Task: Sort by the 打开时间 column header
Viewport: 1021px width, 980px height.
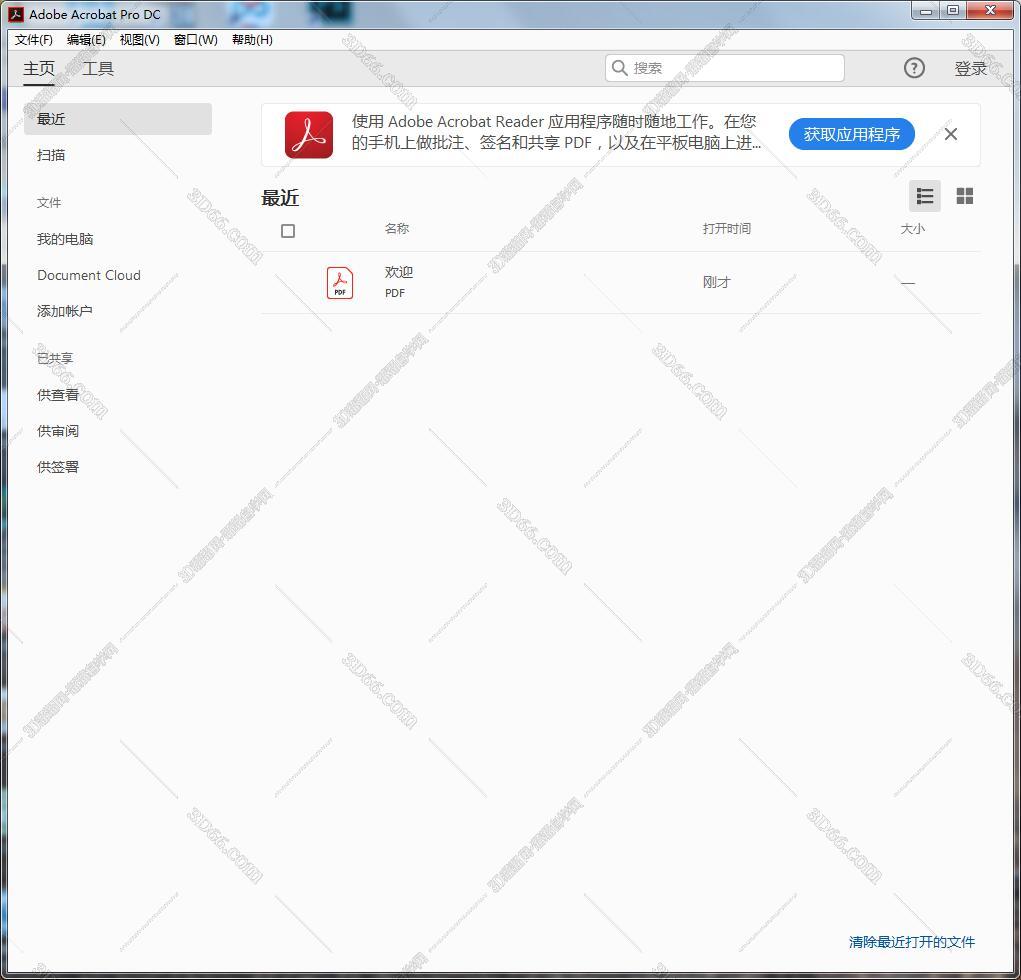Action: coord(727,229)
